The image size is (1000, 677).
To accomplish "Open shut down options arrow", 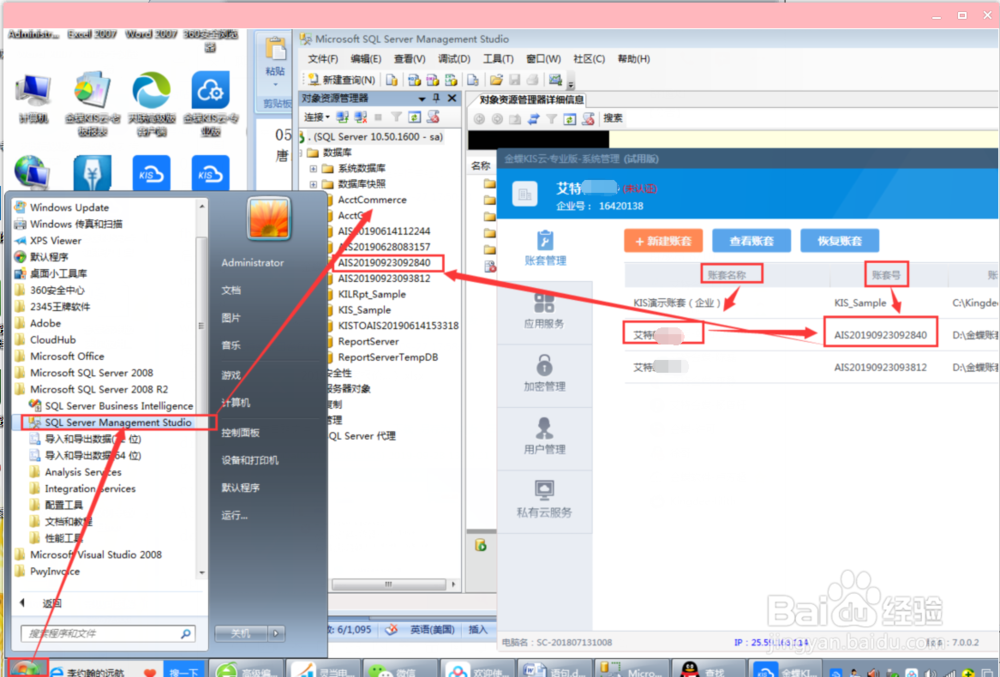I will 276,634.
